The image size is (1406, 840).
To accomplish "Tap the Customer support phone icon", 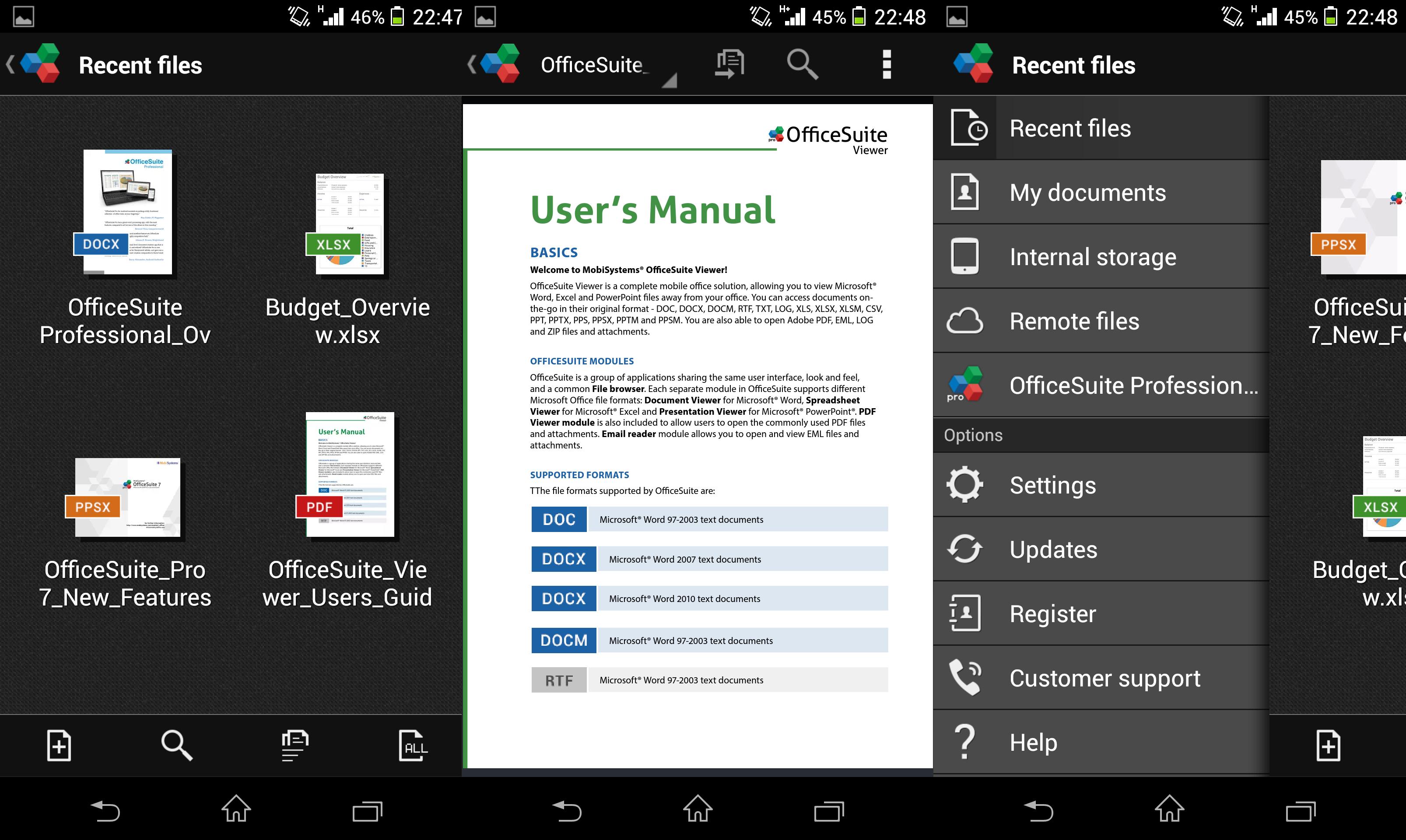I will coord(965,678).
